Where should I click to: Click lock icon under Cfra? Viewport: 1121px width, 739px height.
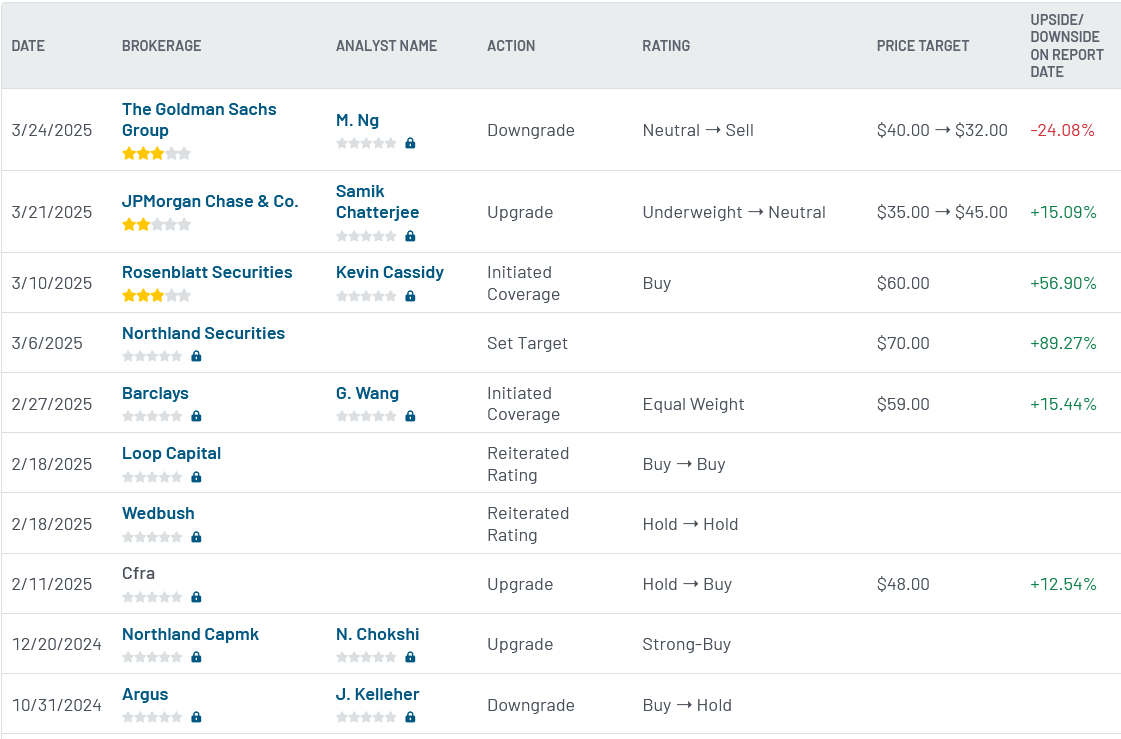[x=197, y=597]
